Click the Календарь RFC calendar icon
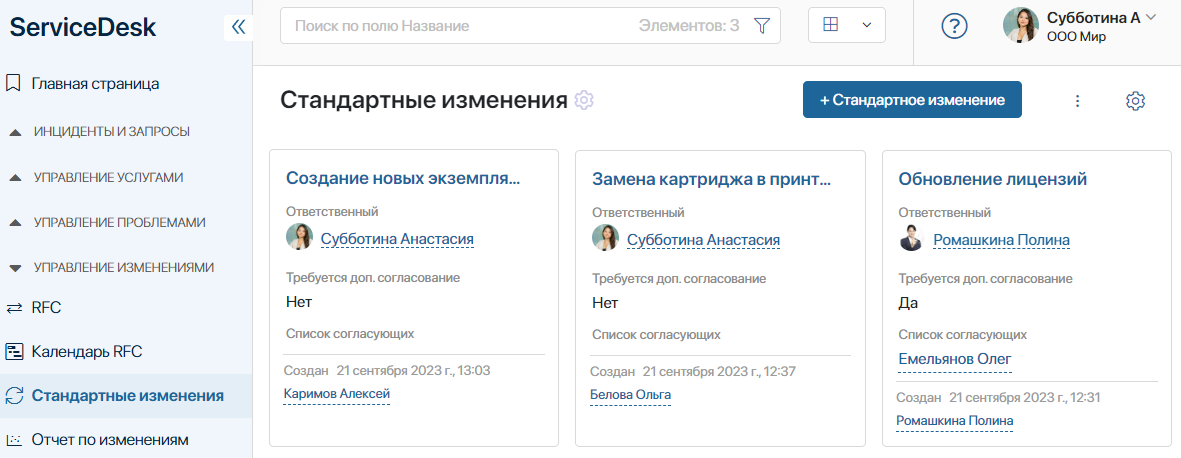 [14, 351]
